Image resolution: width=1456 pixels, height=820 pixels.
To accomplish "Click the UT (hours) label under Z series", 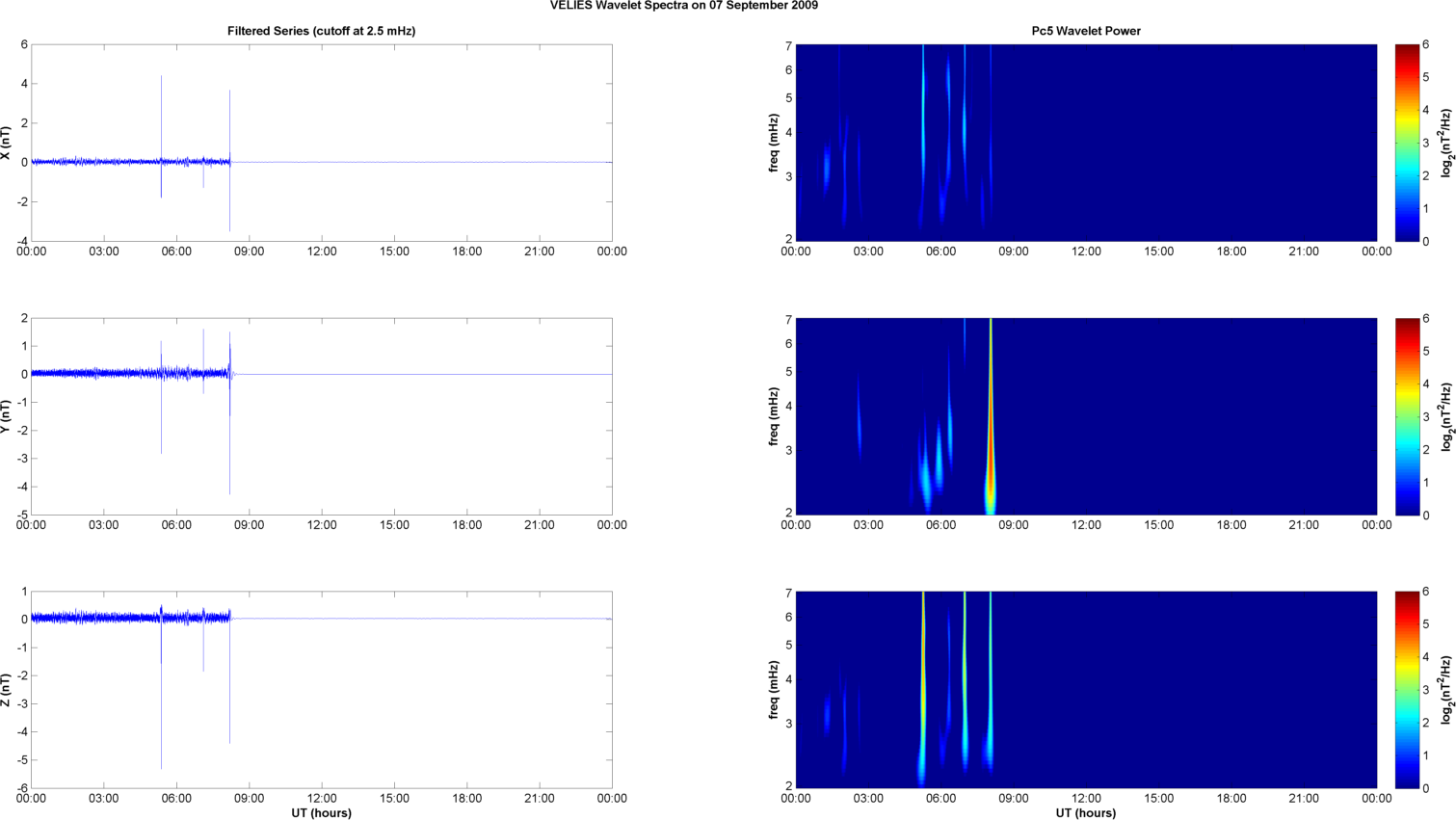I will pos(322,813).
